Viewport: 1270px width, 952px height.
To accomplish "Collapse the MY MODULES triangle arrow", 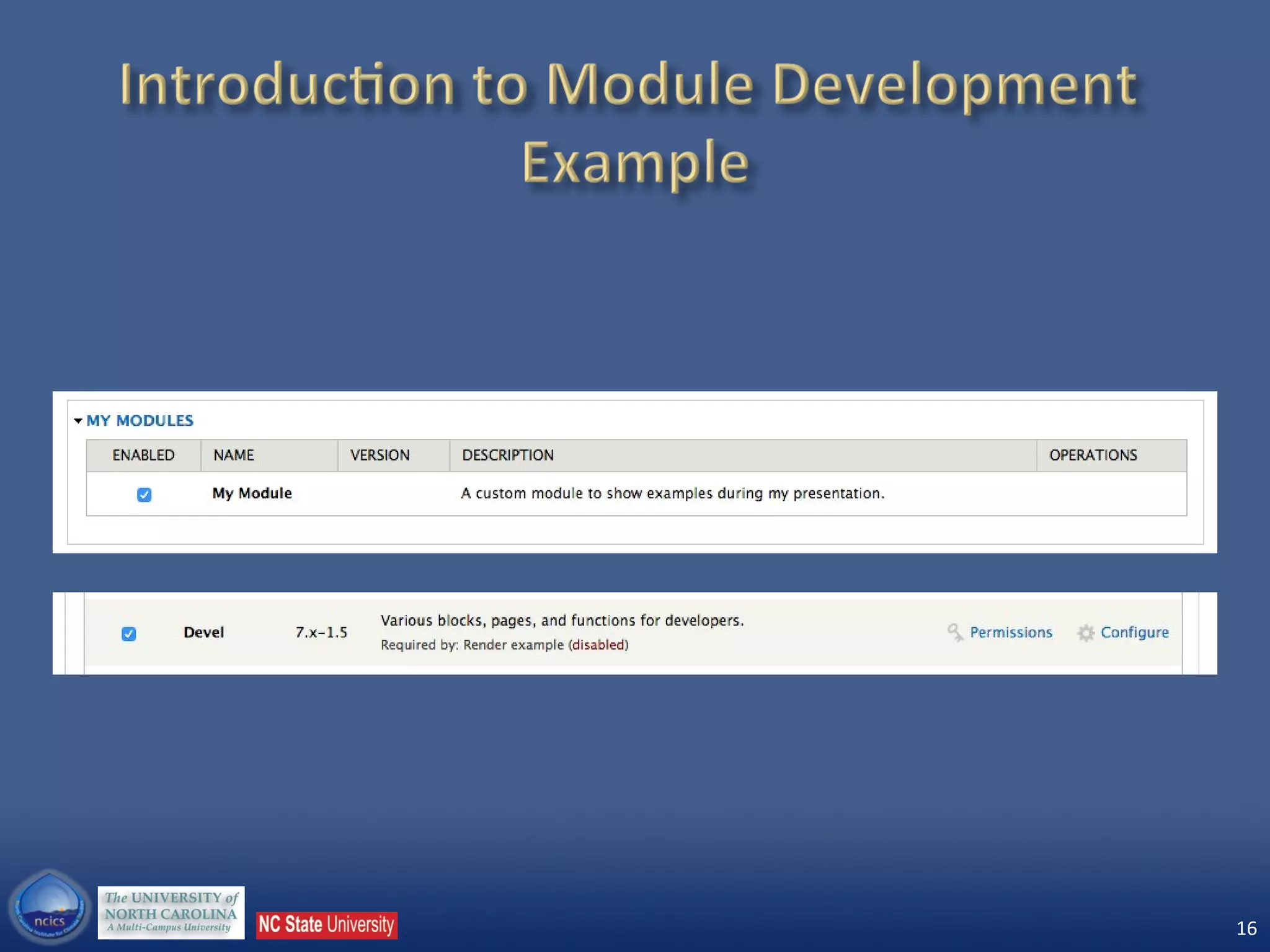I will coord(78,421).
